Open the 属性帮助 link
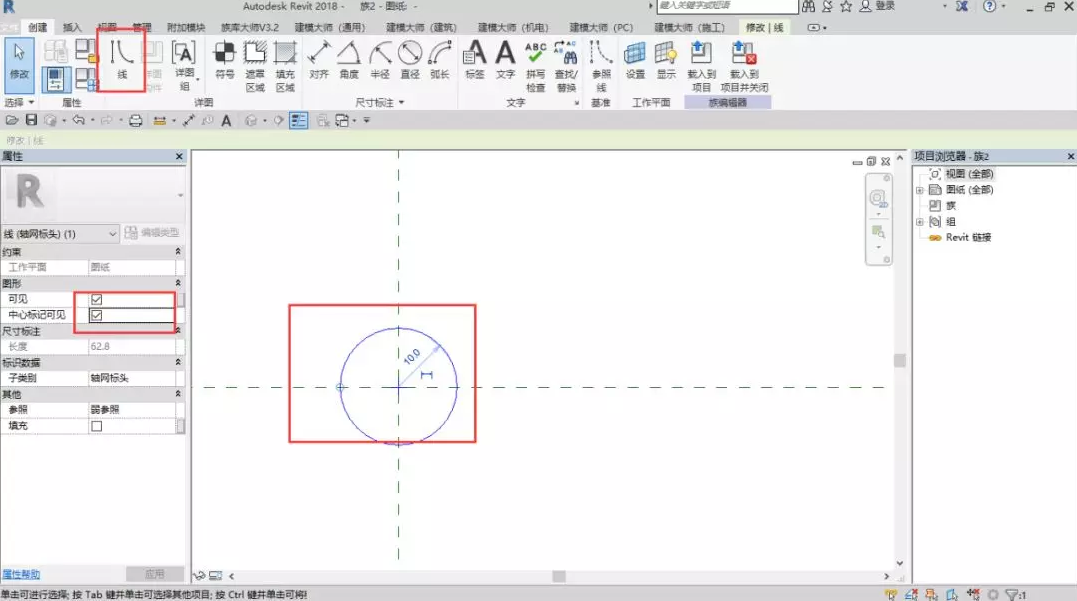This screenshot has height=601, width=1077. pyautogui.click(x=21, y=574)
